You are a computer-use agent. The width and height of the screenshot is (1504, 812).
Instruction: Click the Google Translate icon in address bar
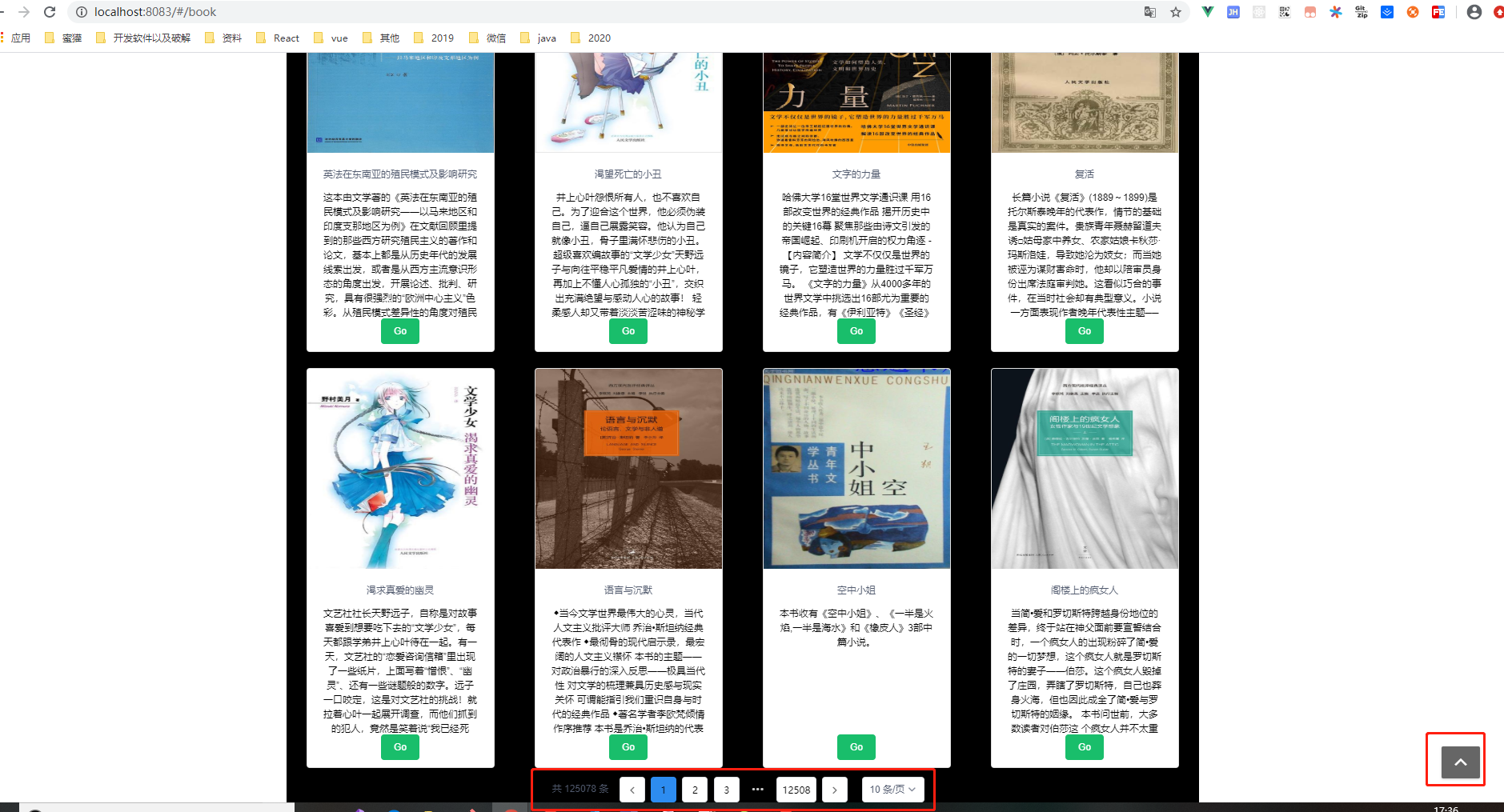(1150, 12)
